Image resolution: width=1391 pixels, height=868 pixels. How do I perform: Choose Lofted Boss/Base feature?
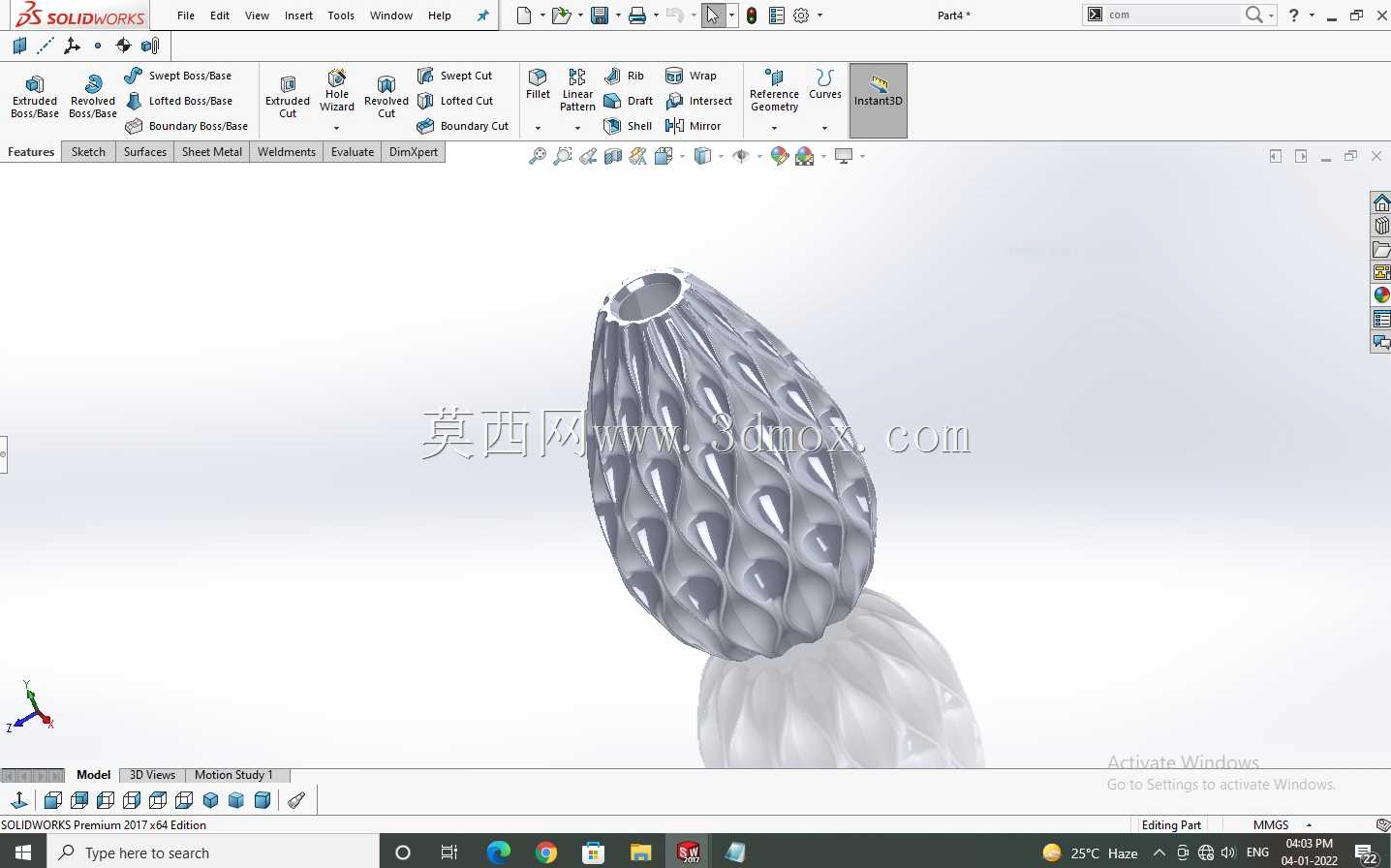coord(179,101)
